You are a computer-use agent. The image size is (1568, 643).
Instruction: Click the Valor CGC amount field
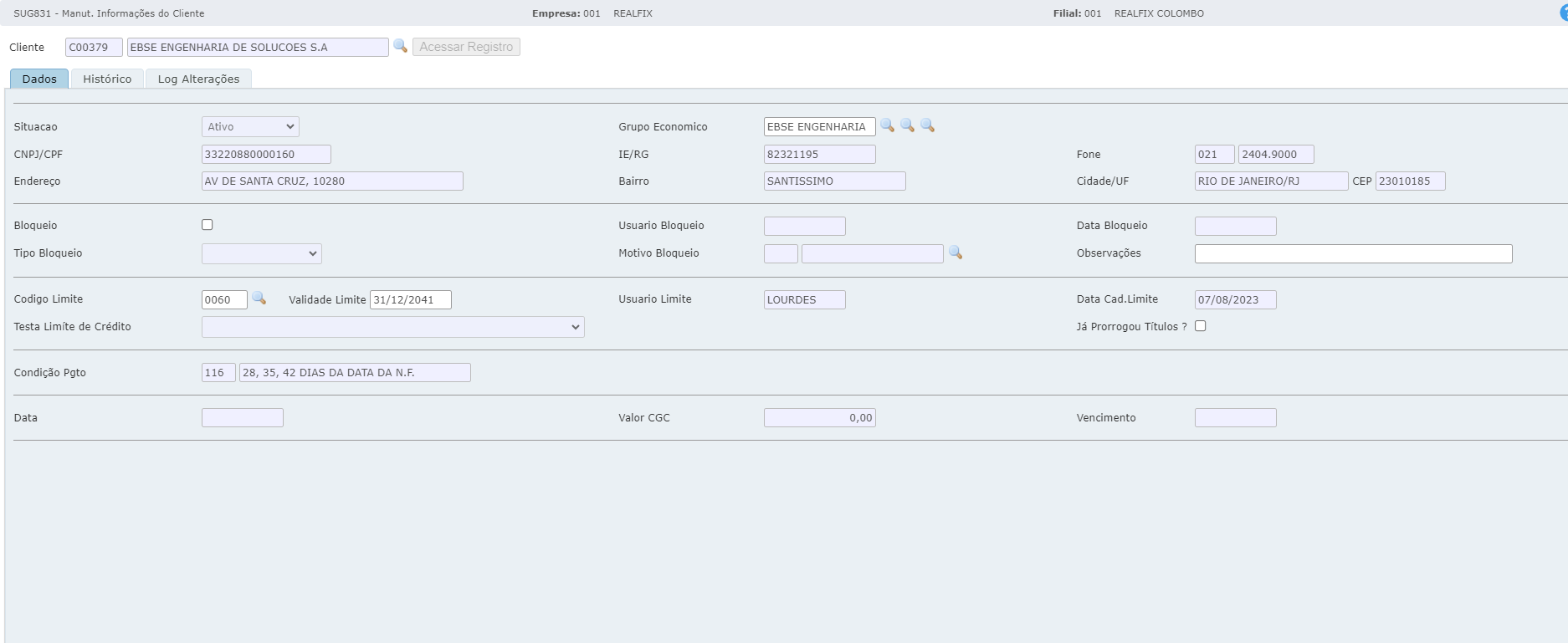coord(819,418)
